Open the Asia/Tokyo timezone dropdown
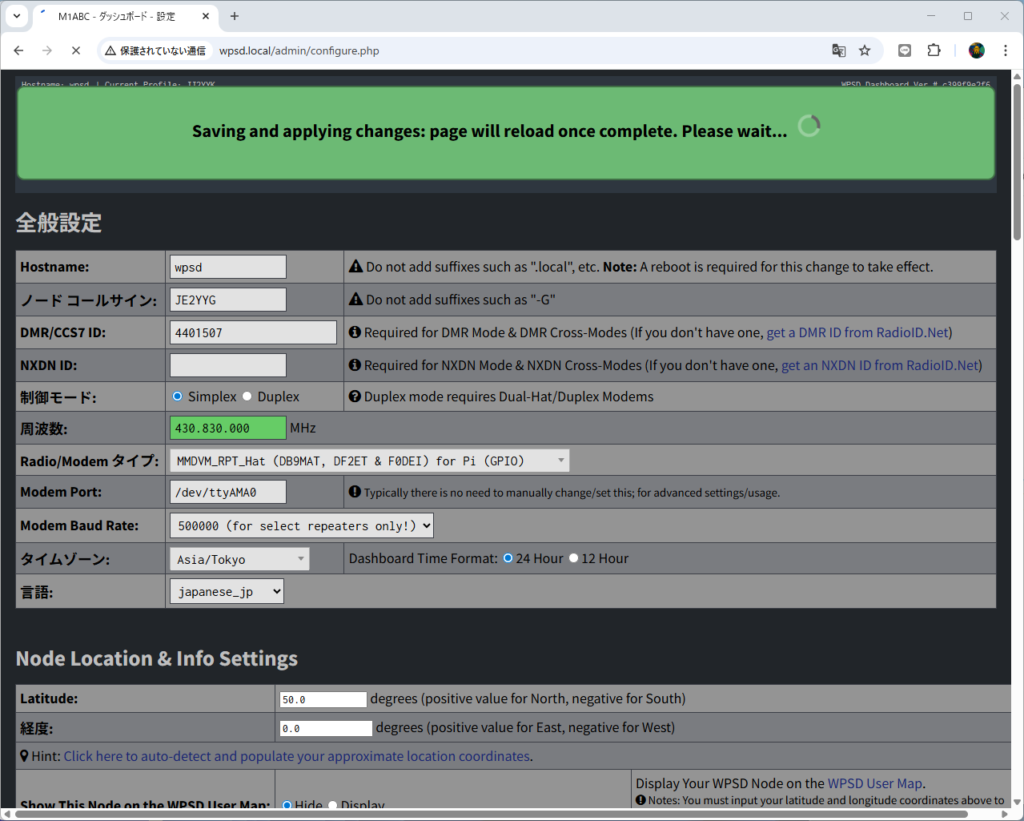This screenshot has width=1024, height=821. (239, 559)
